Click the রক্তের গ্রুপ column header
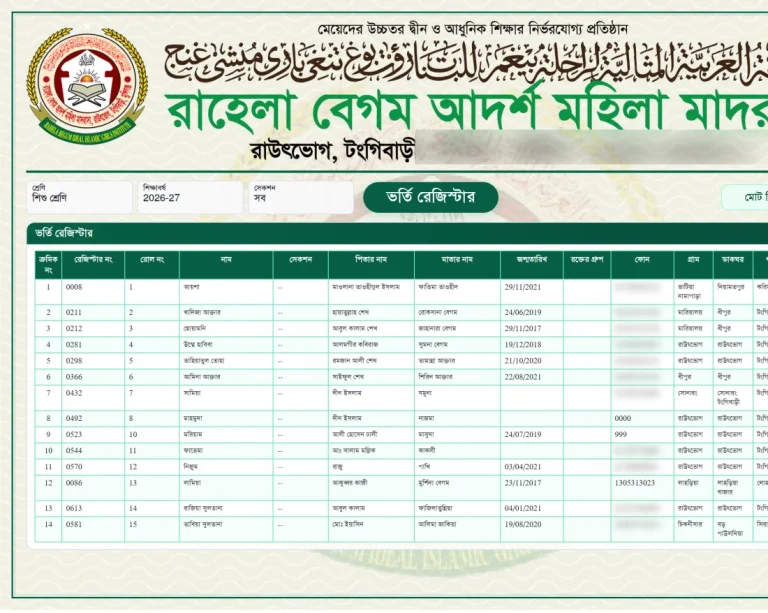Viewport: 768px width, 613px height. coord(587,264)
